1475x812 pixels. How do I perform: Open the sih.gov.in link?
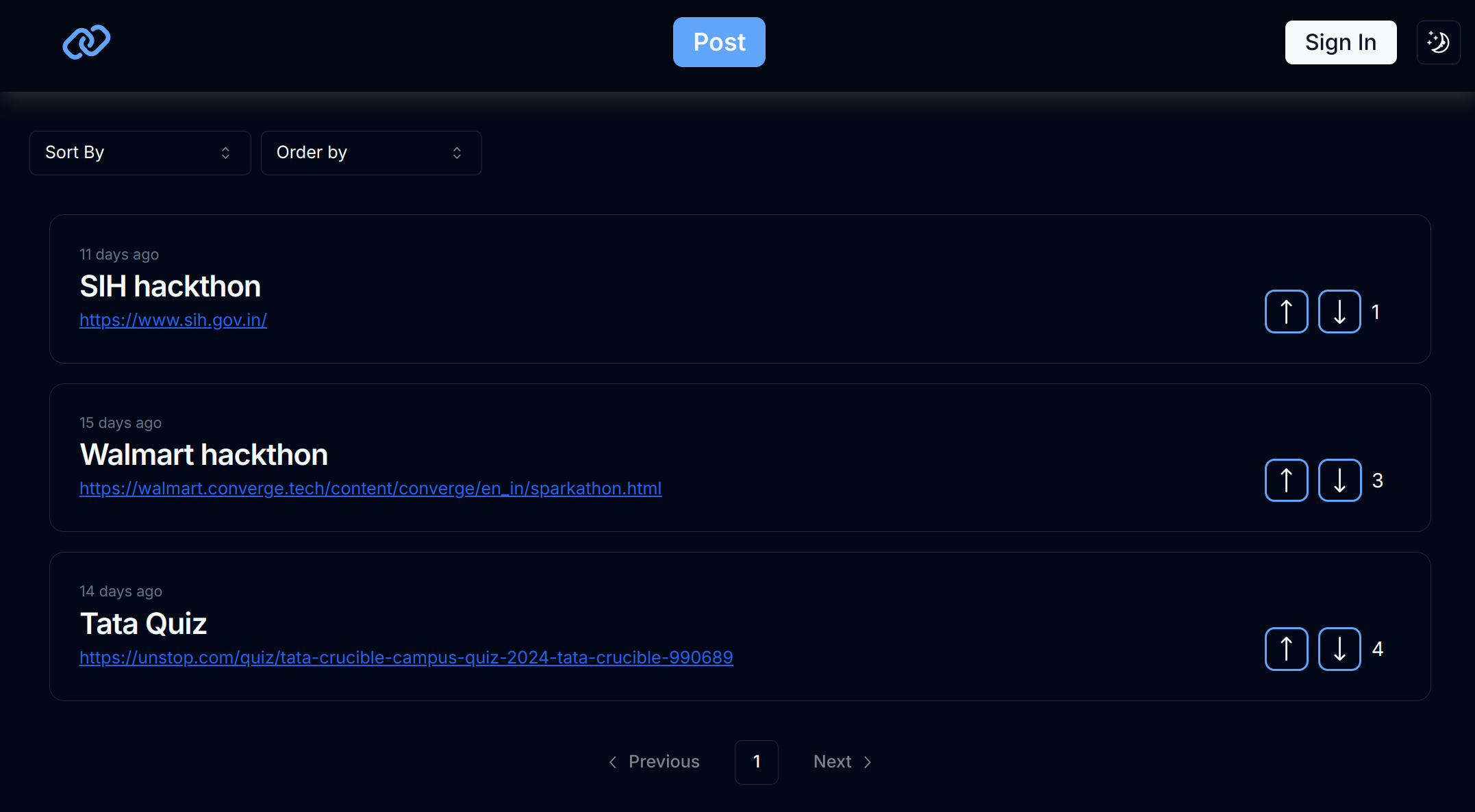[173, 320]
